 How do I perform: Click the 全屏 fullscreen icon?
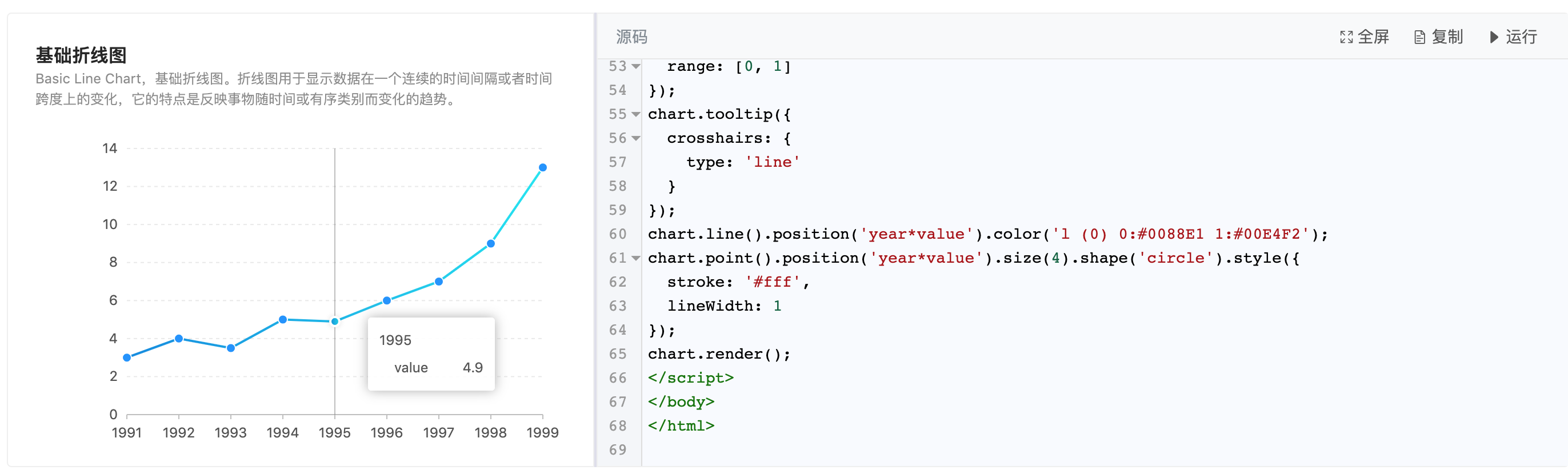(1347, 37)
